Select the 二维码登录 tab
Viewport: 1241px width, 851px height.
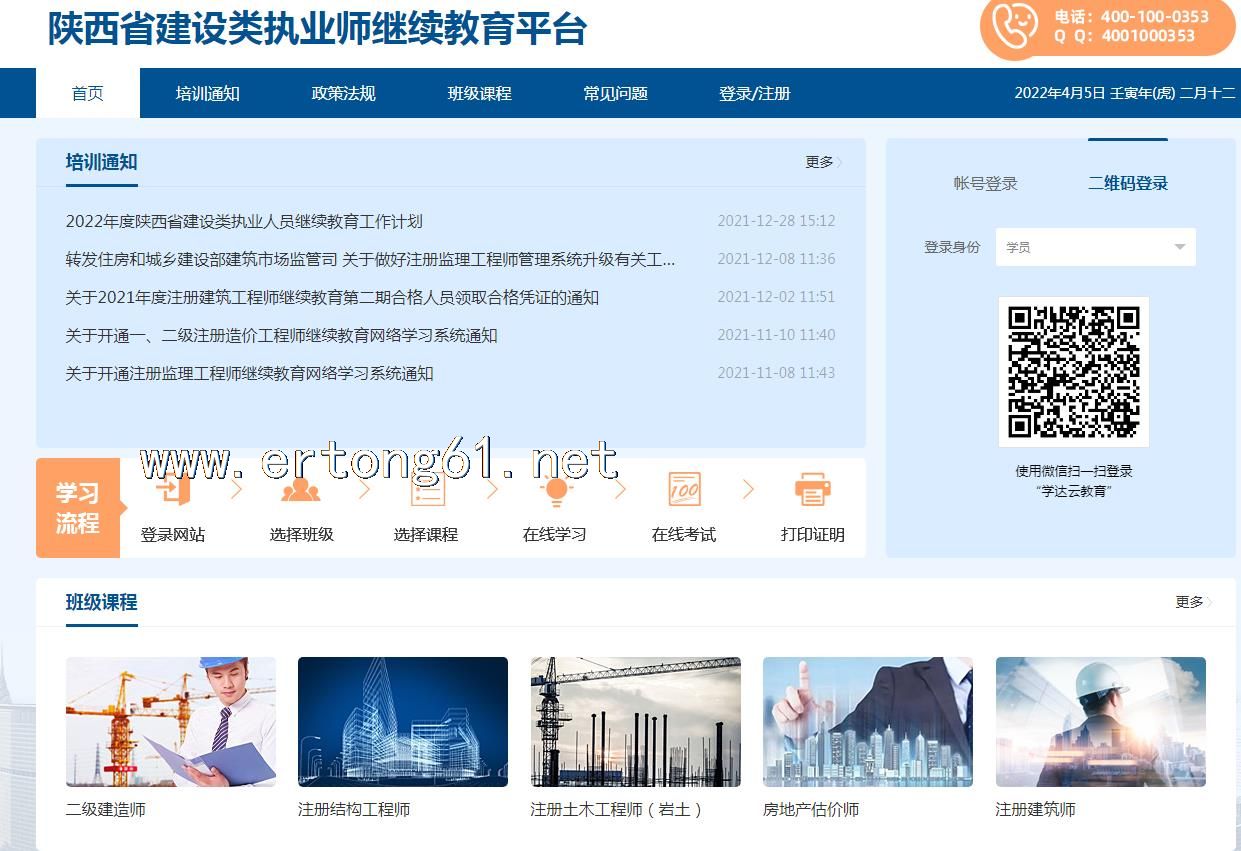1128,183
